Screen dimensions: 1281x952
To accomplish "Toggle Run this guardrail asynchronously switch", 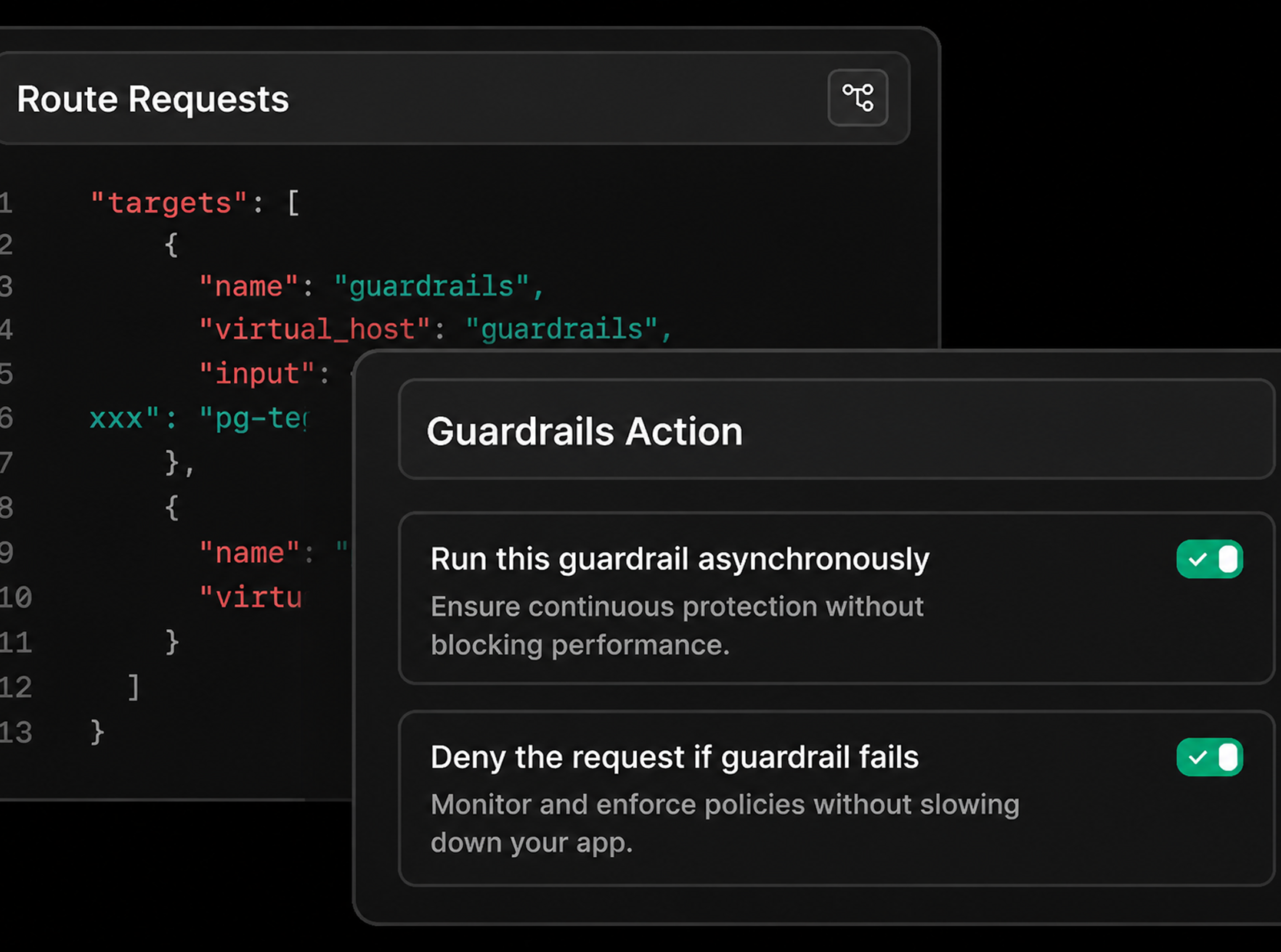I will [x=1209, y=559].
